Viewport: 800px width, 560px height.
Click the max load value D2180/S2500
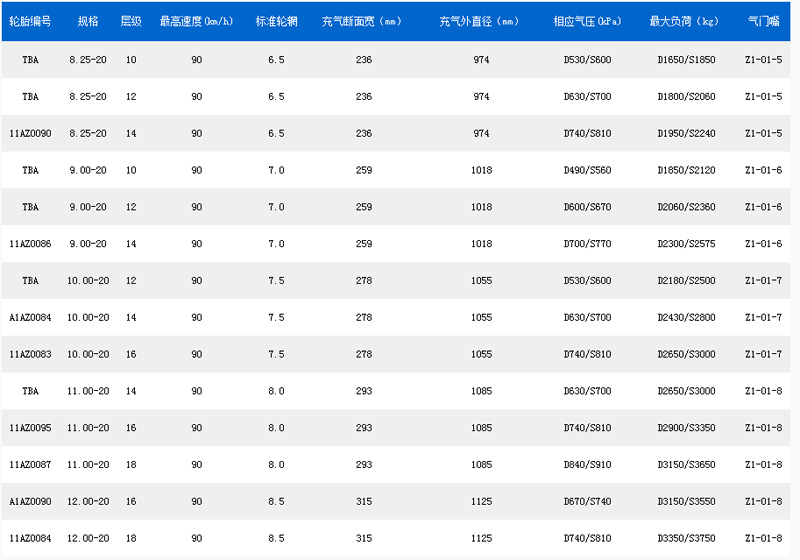click(x=686, y=281)
